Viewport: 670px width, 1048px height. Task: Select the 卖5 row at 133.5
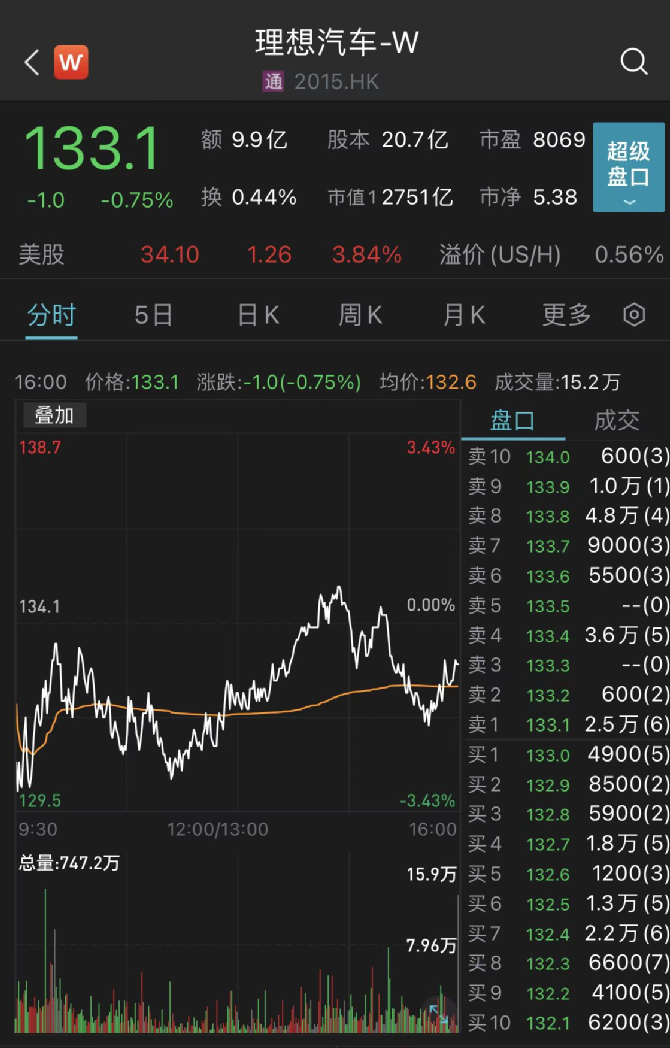click(566, 606)
